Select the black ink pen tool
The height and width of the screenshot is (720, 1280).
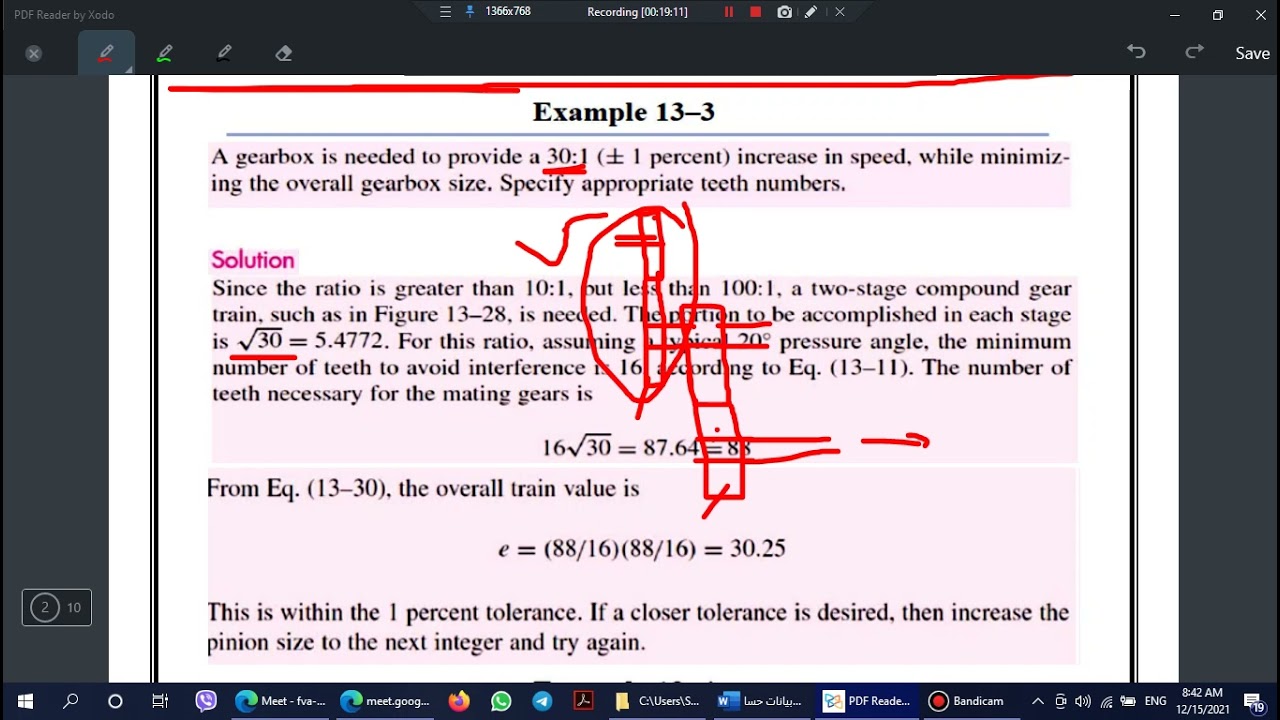pyautogui.click(x=224, y=53)
